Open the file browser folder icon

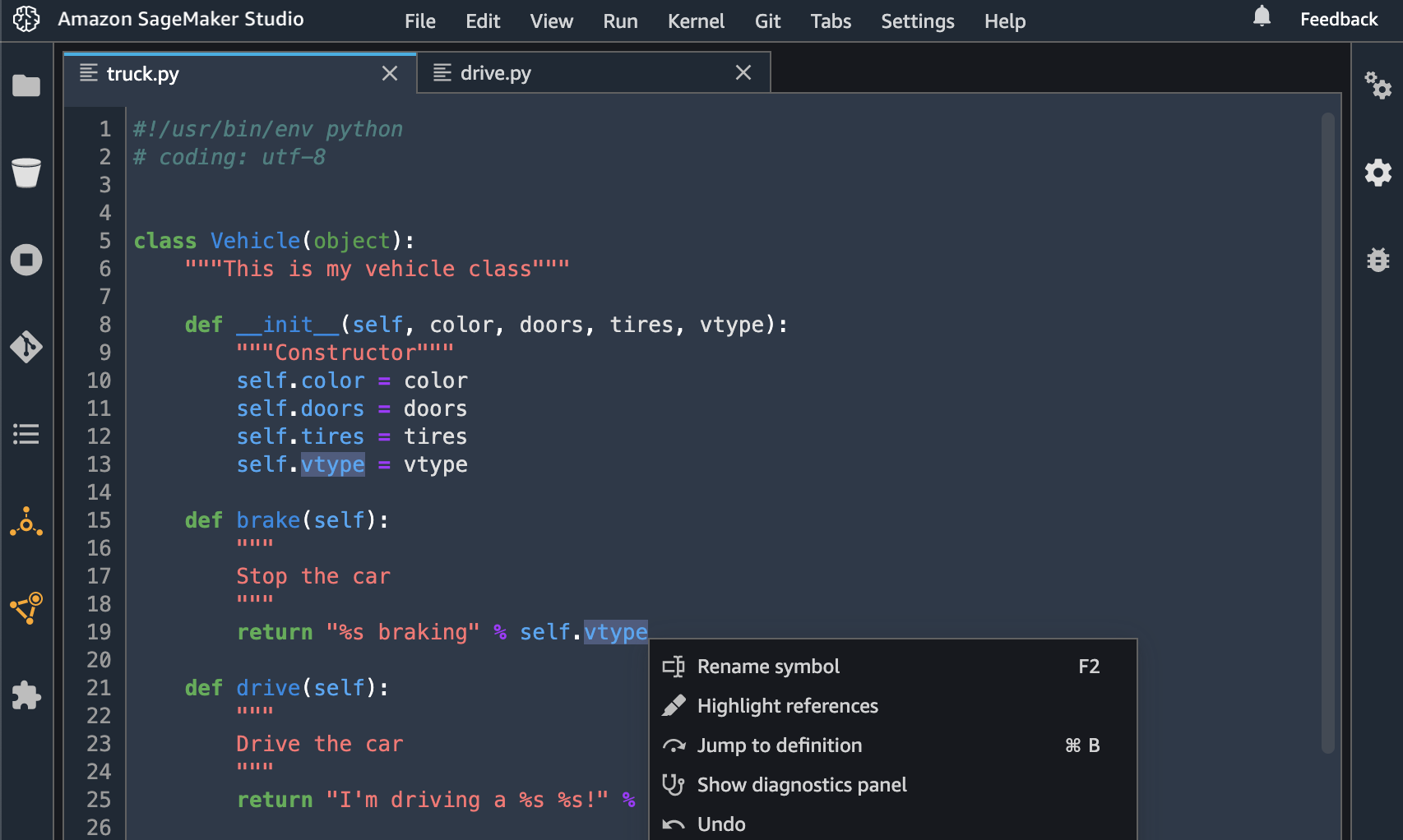[26, 85]
